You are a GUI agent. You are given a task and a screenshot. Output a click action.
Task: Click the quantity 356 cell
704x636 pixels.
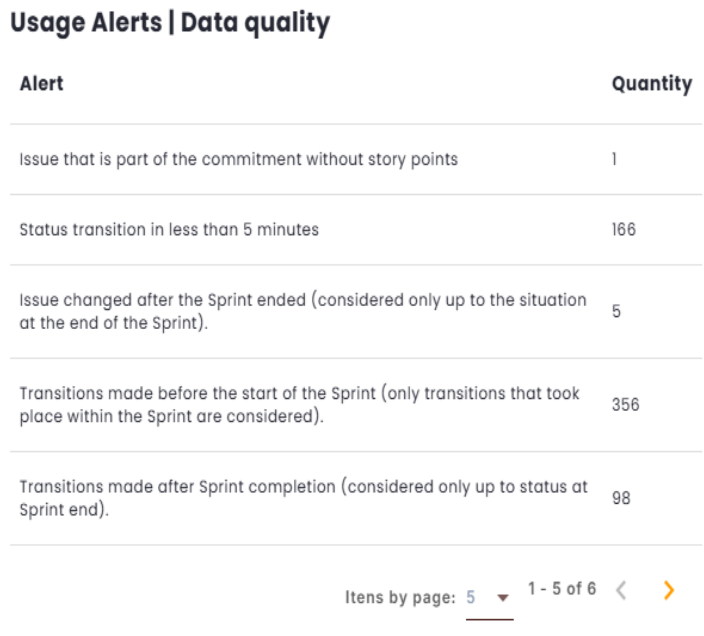pyautogui.click(x=625, y=405)
